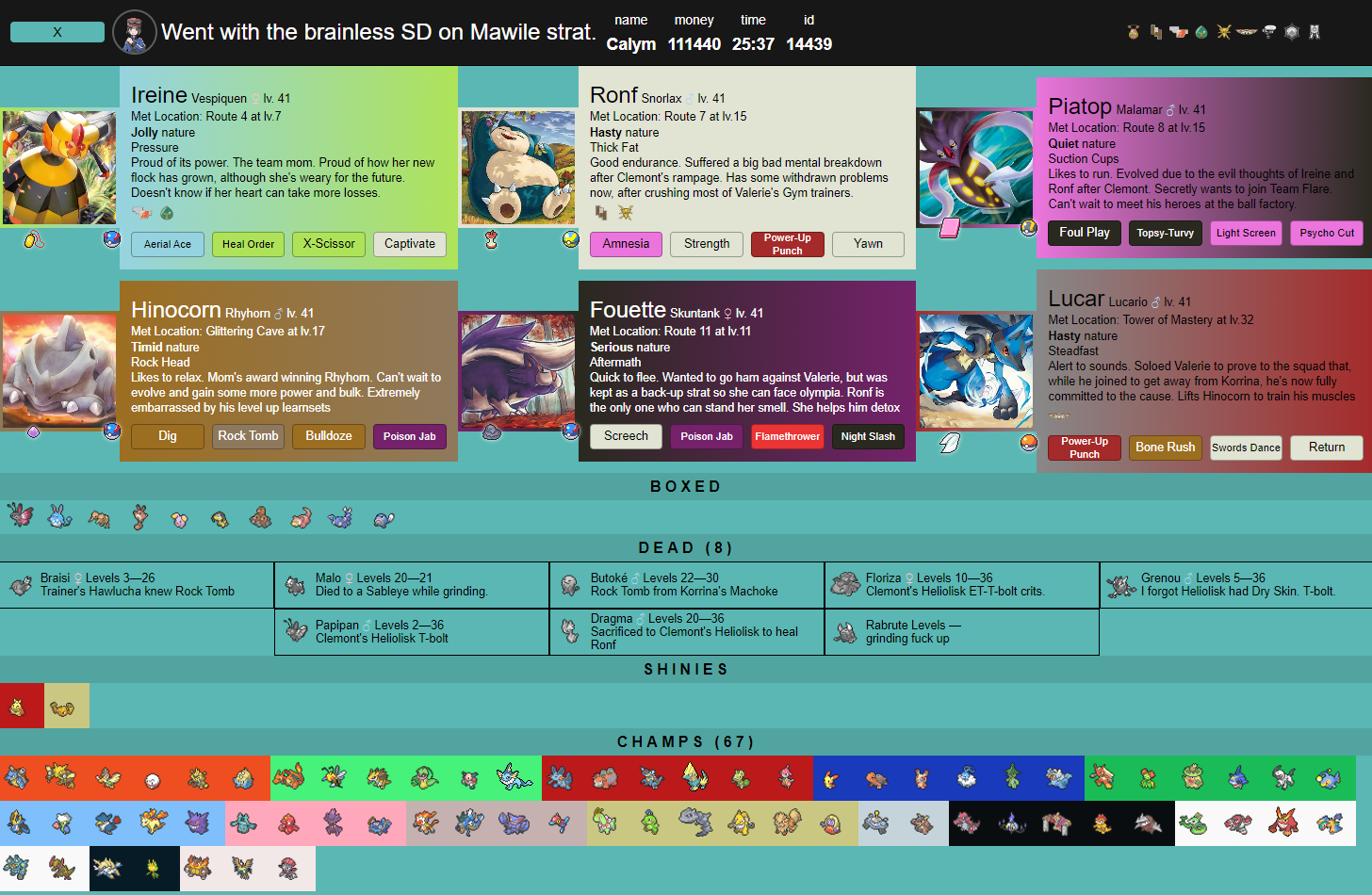Select Ronf's Strength move
The width and height of the screenshot is (1372, 895).
click(x=707, y=244)
